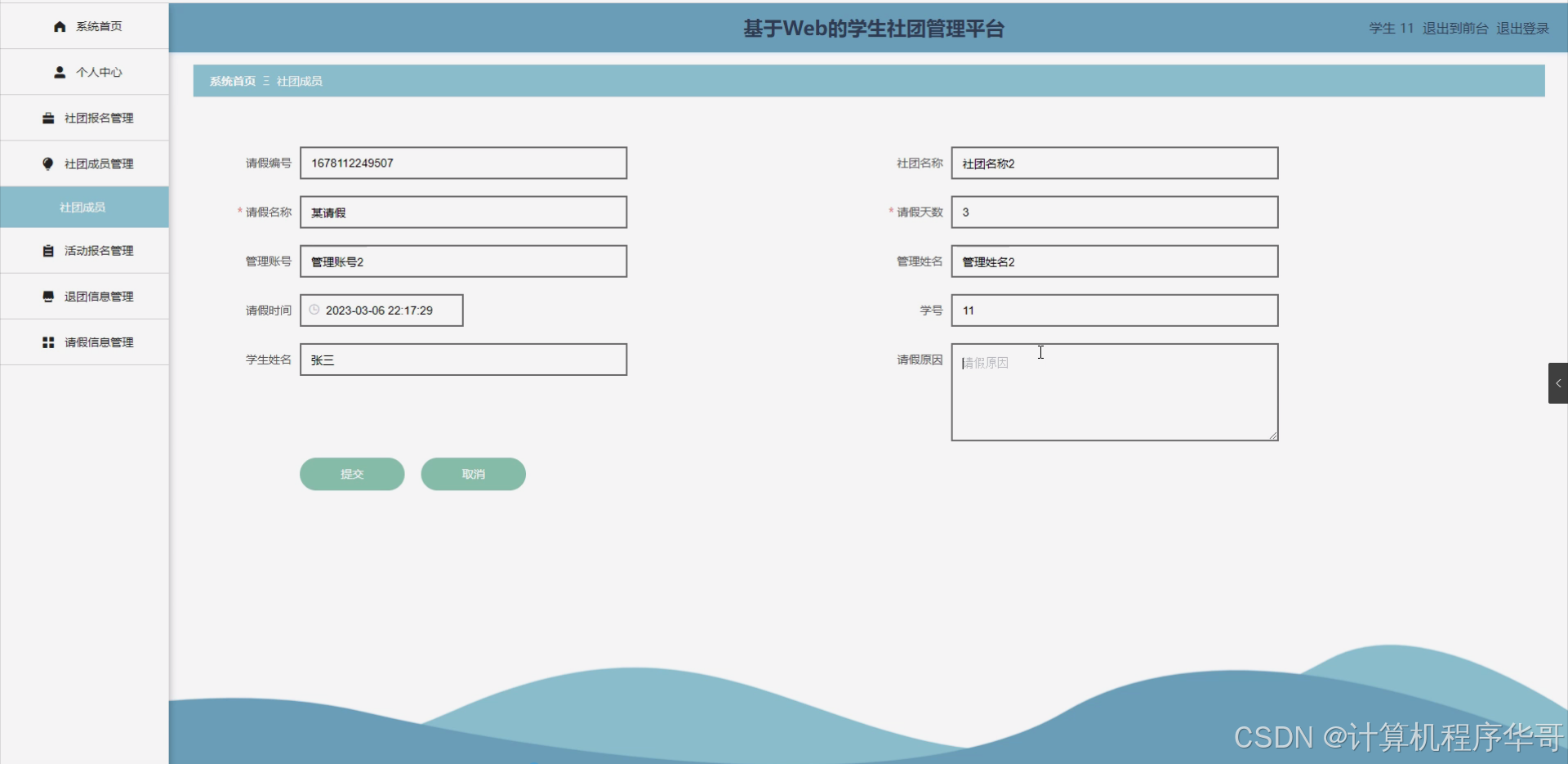Expand 活动报名管理 menu

[x=85, y=251]
